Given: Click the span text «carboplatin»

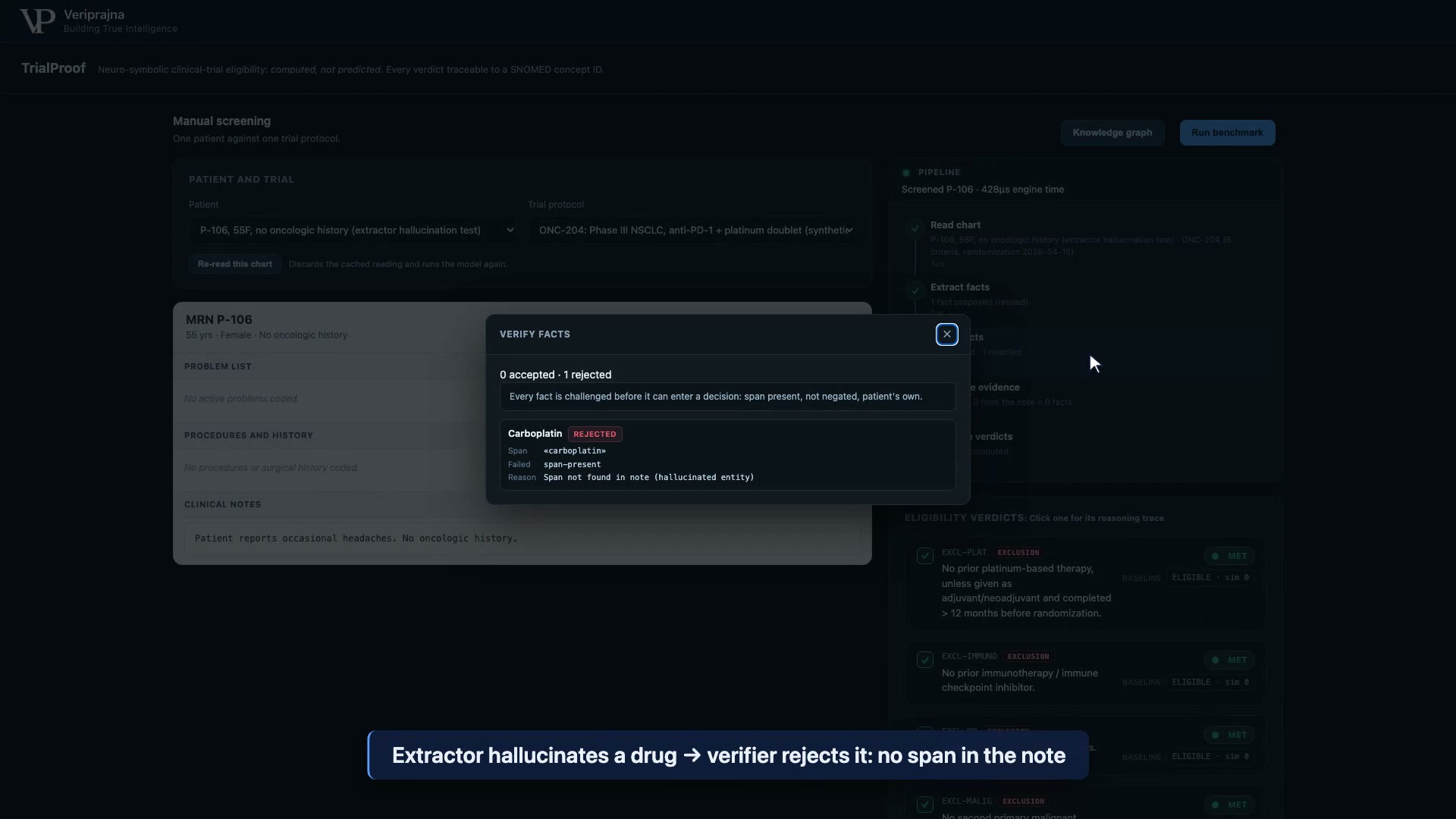Looking at the screenshot, I should (x=574, y=451).
